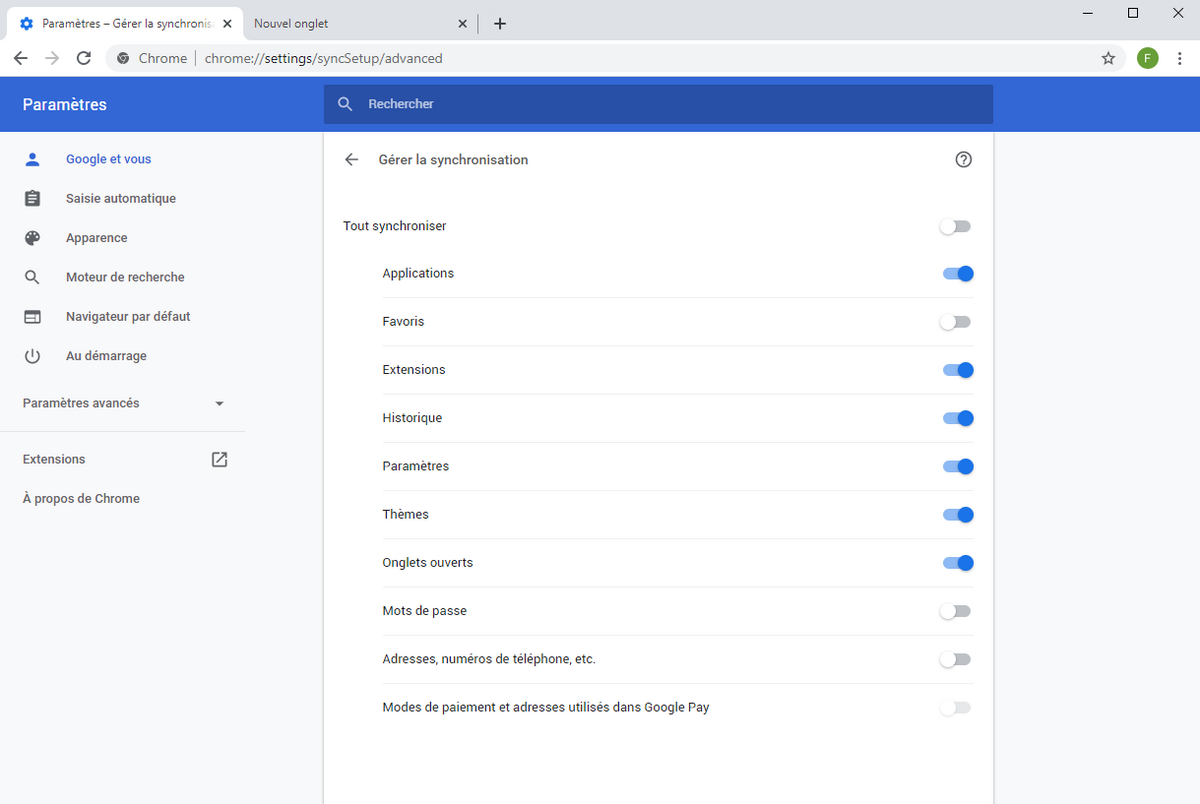The height and width of the screenshot is (804, 1200).
Task: Click the Paramètres header title
Action: tap(64, 104)
